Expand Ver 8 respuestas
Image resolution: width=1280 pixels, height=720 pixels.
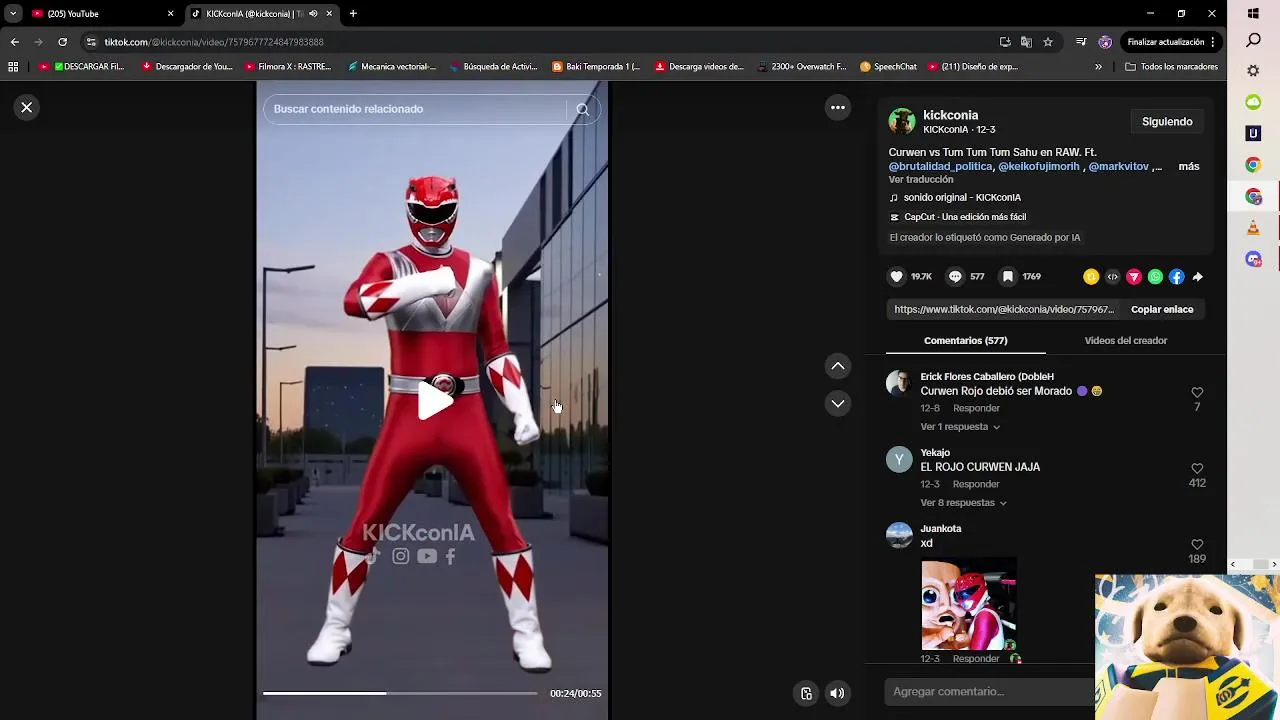(963, 503)
